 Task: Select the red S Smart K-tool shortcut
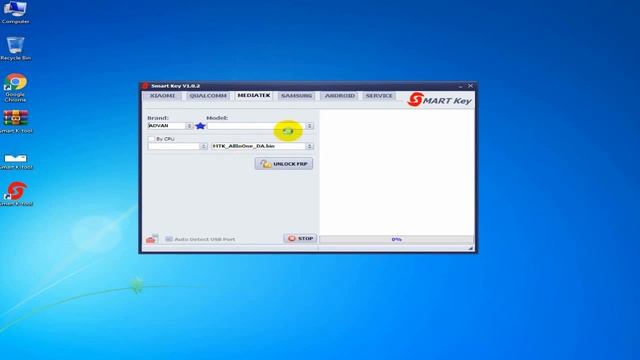pos(16,193)
